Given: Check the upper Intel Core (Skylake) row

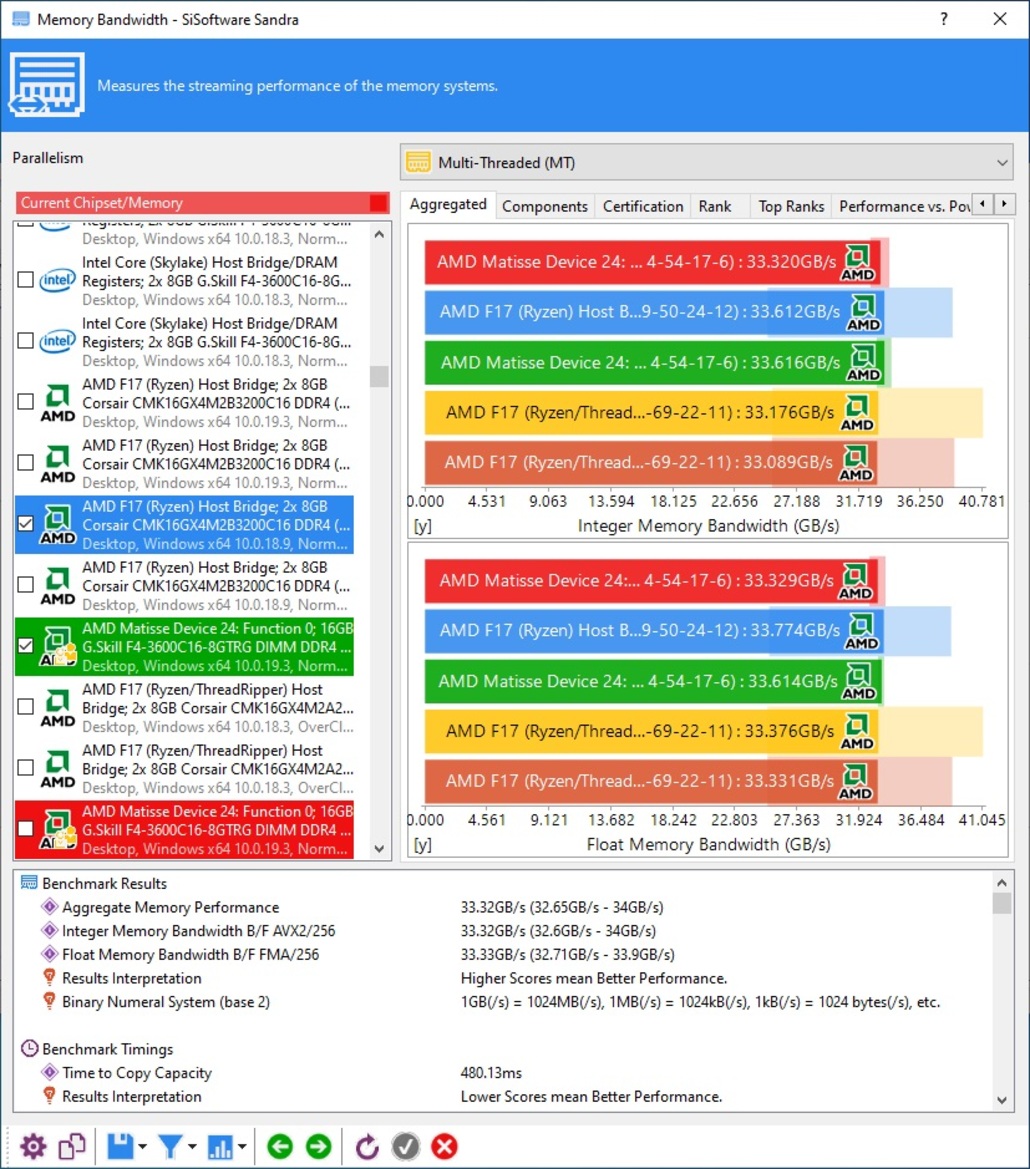Looking at the screenshot, I should pyautogui.click(x=25, y=280).
